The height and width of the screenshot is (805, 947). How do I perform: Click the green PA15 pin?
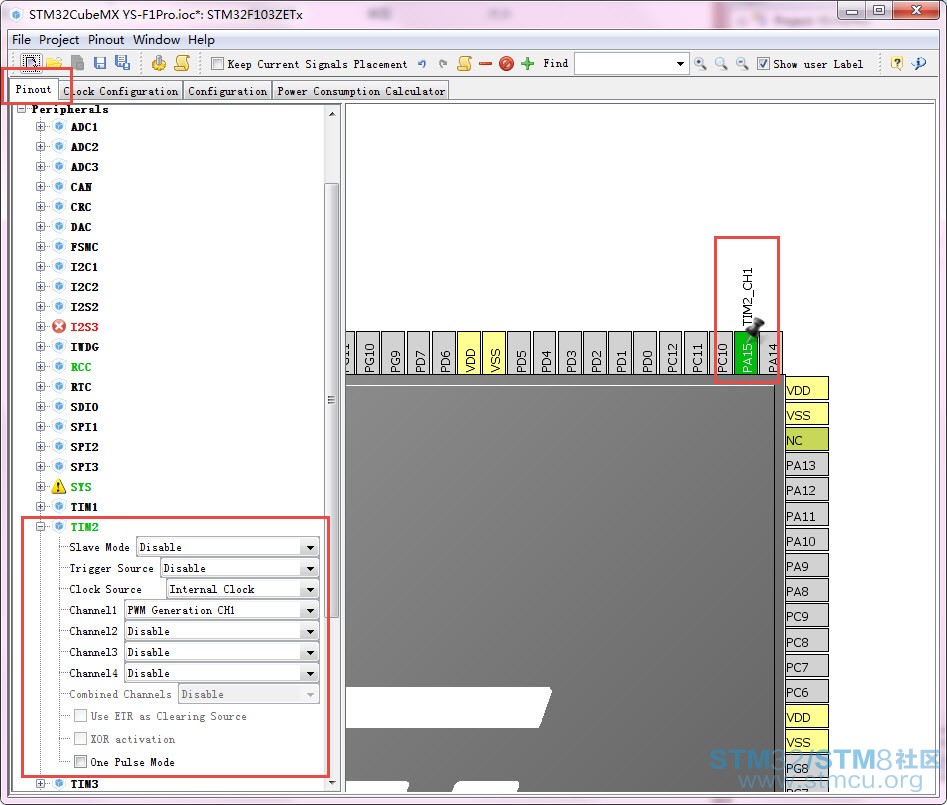pos(747,353)
